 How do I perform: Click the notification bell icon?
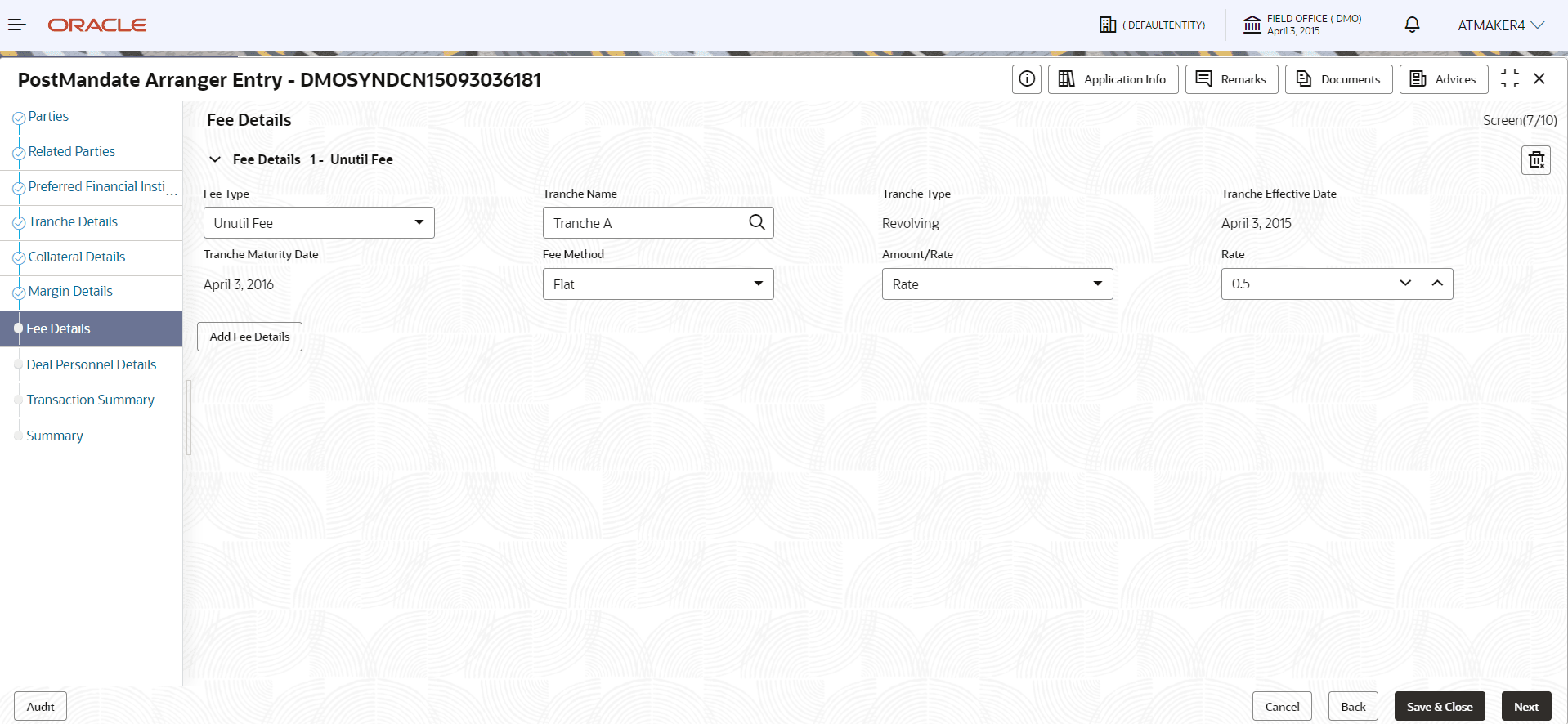[1412, 25]
